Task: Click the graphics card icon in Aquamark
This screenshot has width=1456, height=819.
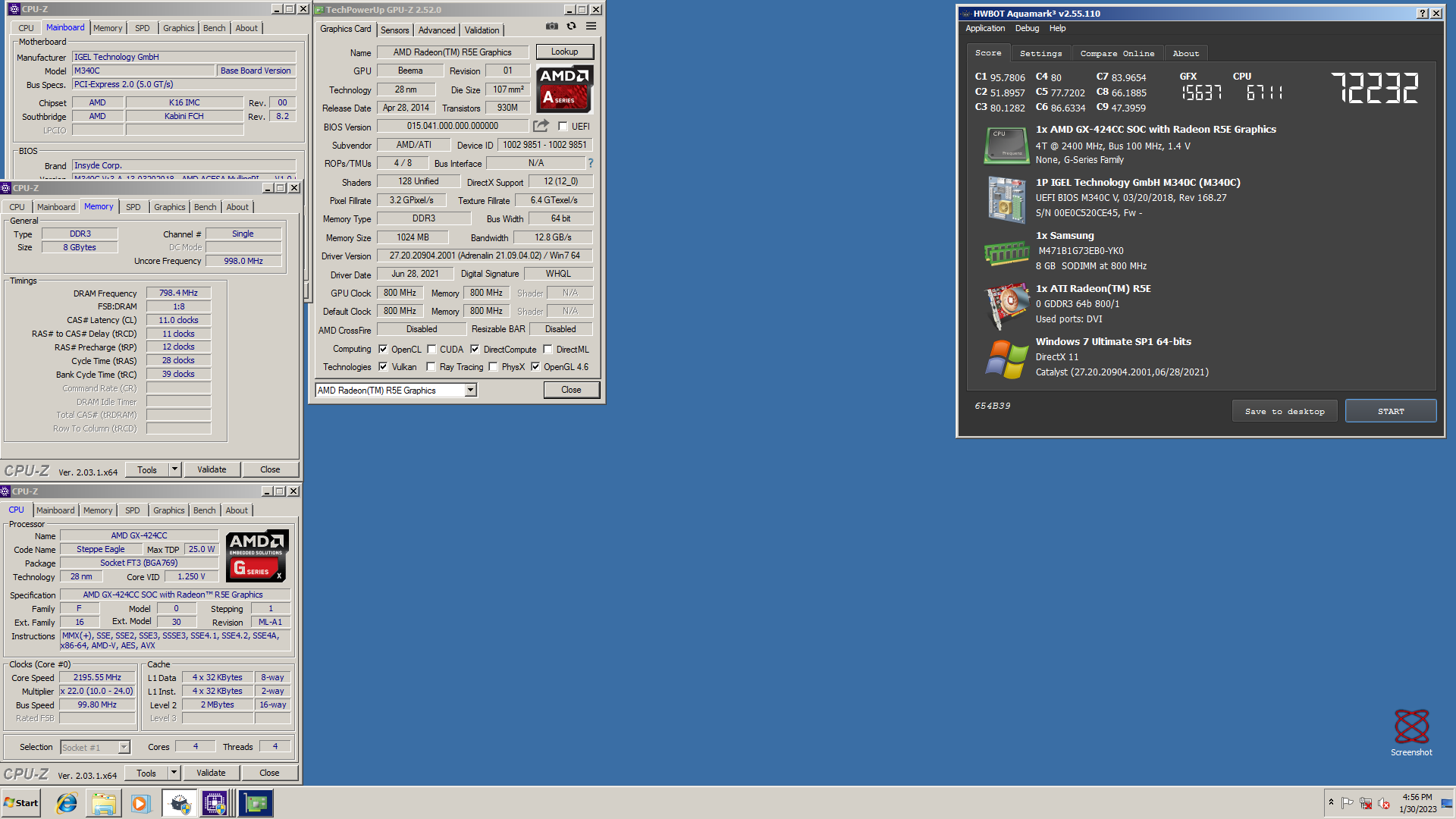Action: tap(1006, 306)
